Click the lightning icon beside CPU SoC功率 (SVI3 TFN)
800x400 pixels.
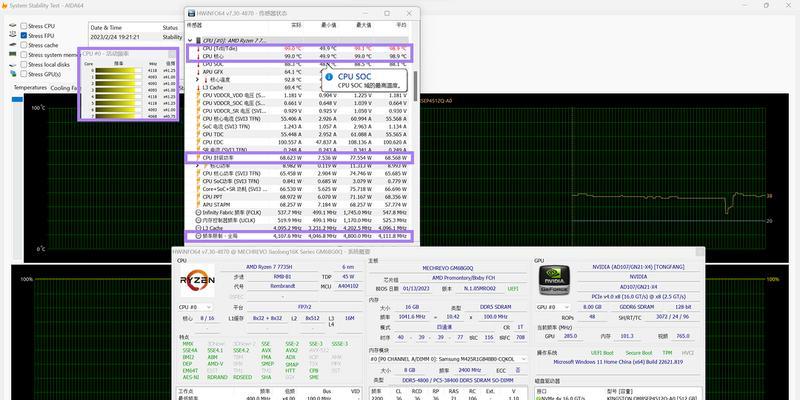tap(198, 181)
